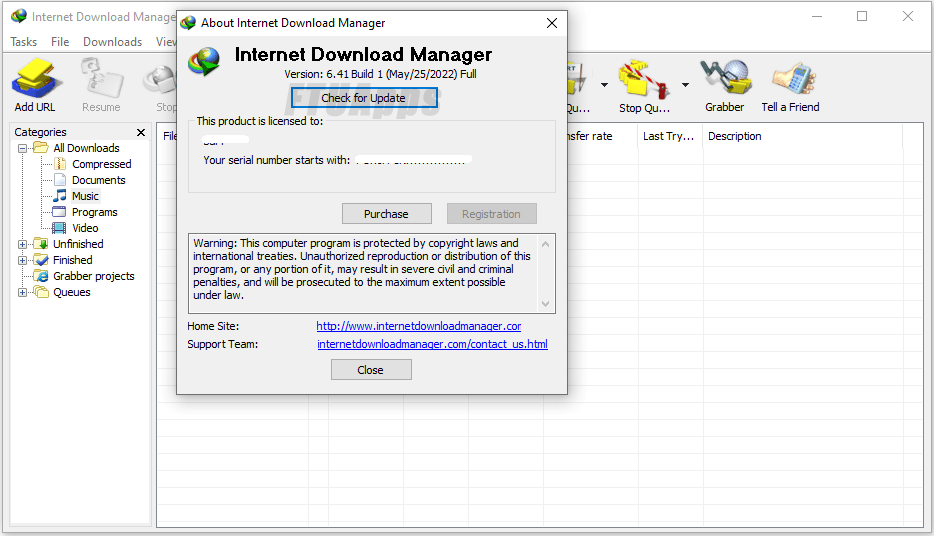Select Video in the category tree
This screenshot has width=934, height=536.
click(85, 228)
